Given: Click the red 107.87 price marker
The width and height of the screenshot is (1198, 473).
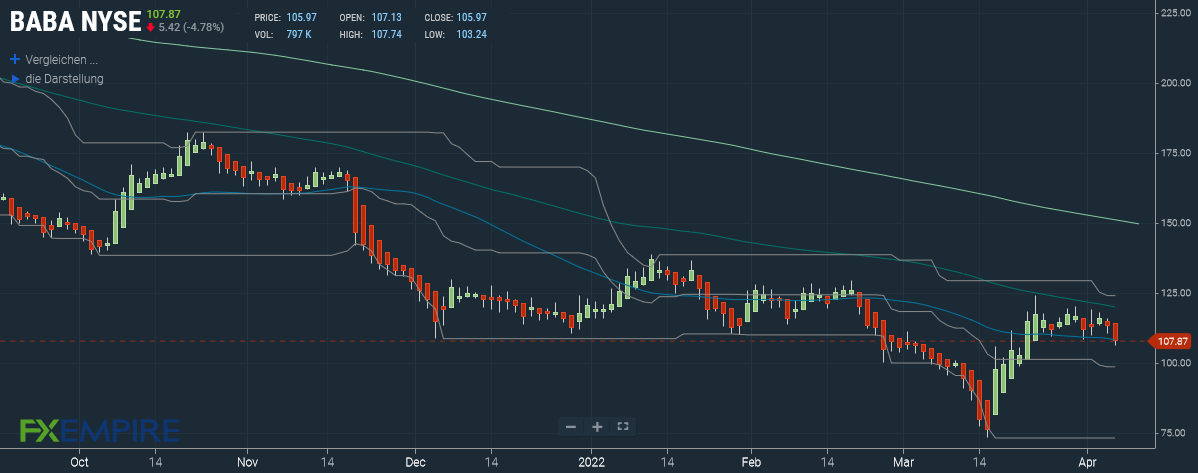Looking at the screenshot, I should point(1170,341).
